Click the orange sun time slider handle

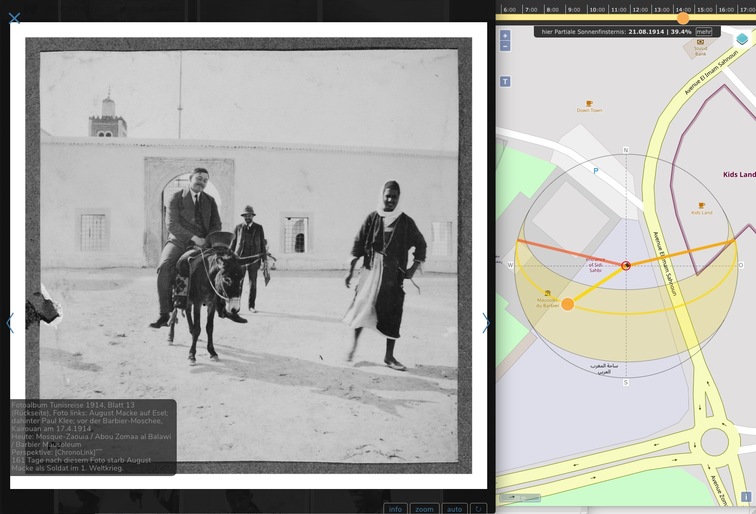[x=683, y=17]
